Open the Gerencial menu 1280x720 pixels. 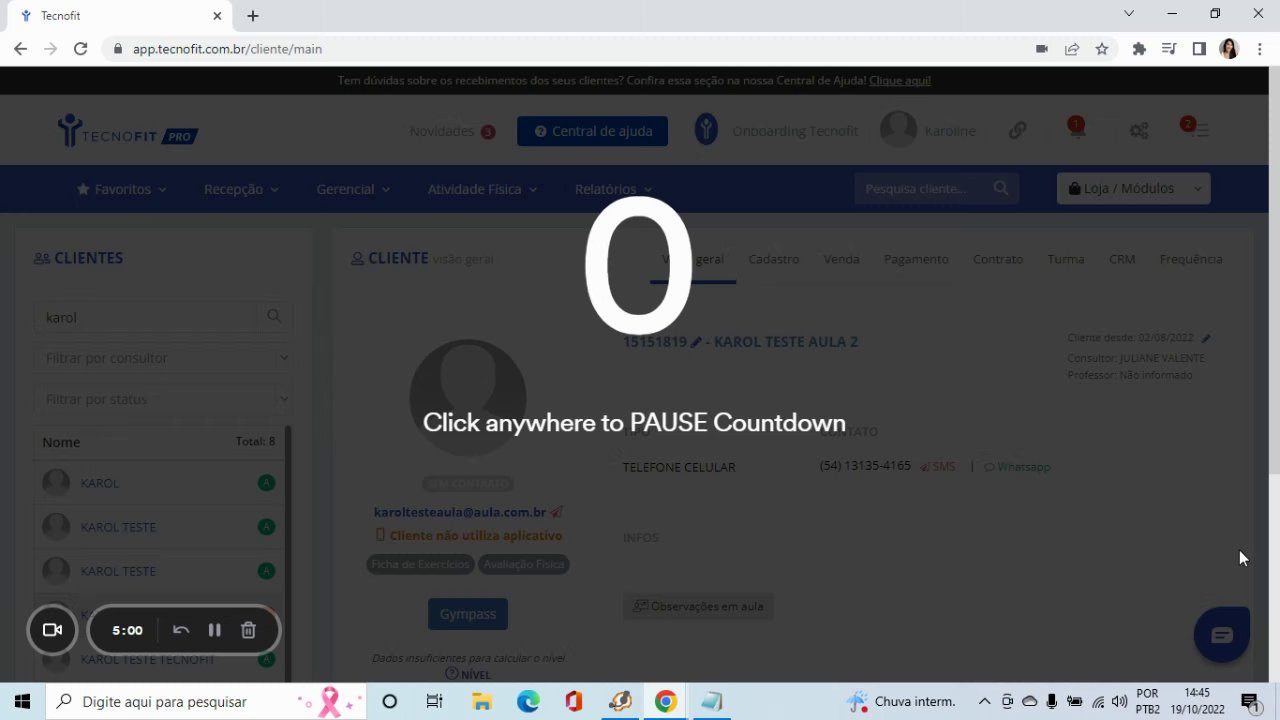353,189
